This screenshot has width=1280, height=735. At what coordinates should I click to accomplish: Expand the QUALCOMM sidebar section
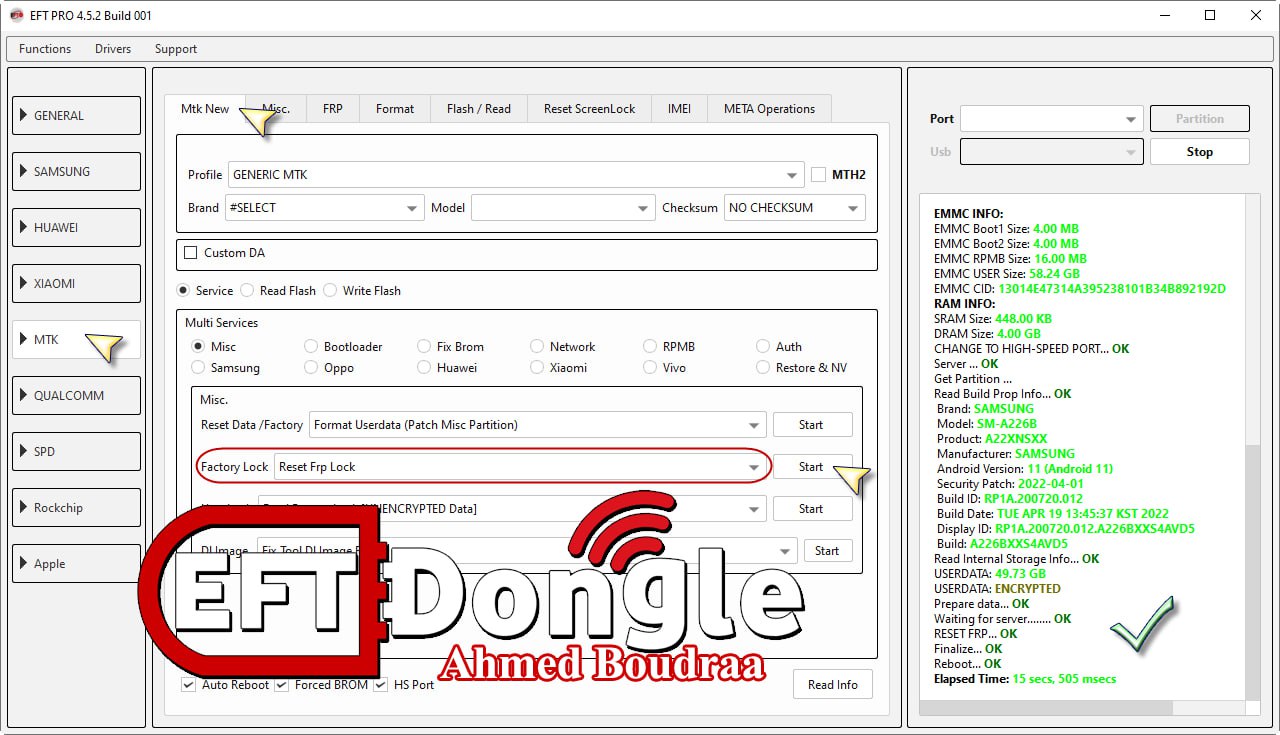pyautogui.click(x=77, y=395)
